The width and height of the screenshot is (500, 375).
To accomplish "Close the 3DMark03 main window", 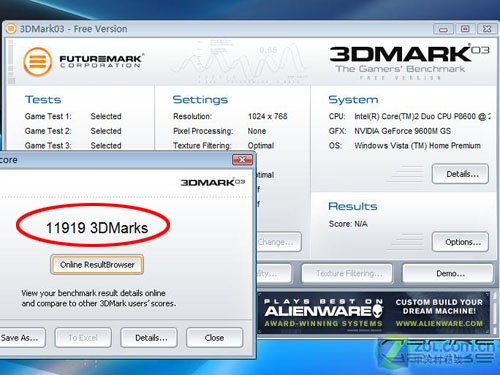I will click(487, 29).
